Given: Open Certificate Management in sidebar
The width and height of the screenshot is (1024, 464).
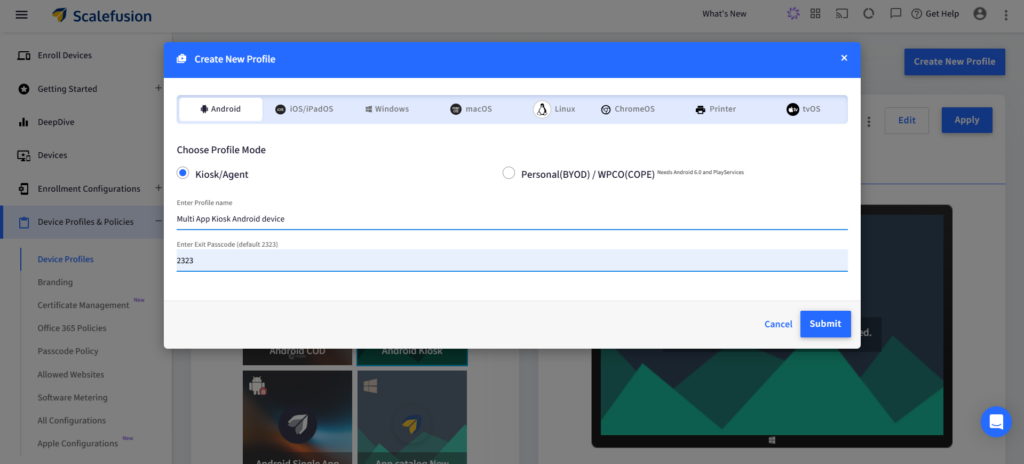Looking at the screenshot, I should tap(84, 305).
